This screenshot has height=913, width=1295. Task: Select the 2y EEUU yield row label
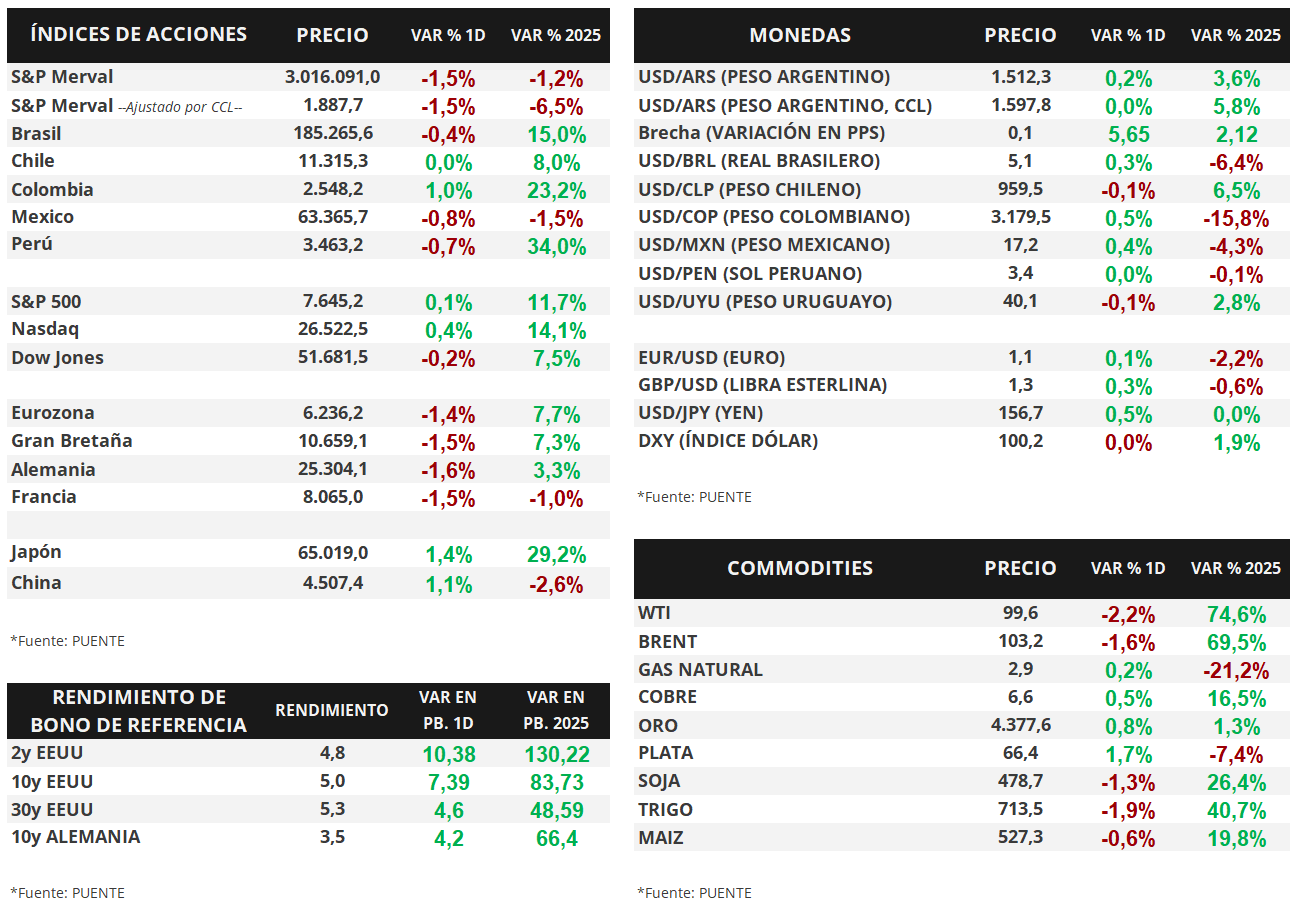[47, 753]
